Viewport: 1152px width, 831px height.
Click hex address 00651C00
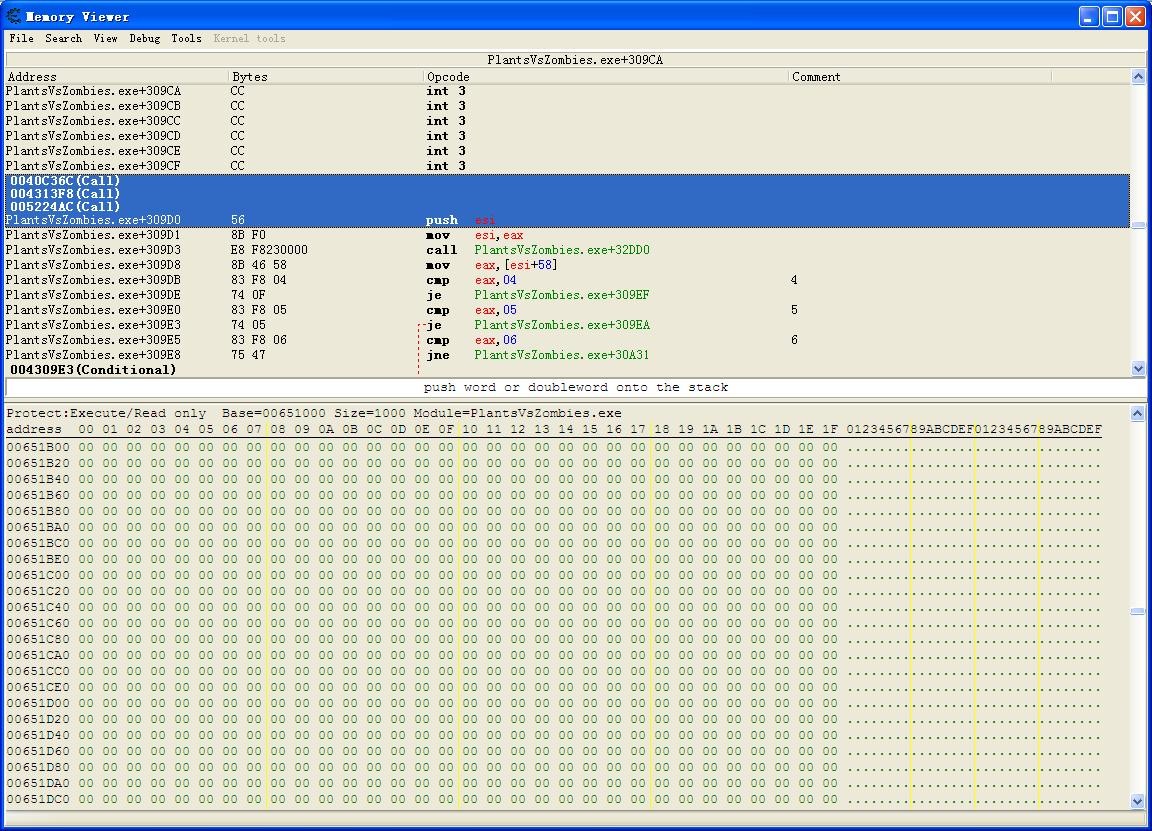38,575
